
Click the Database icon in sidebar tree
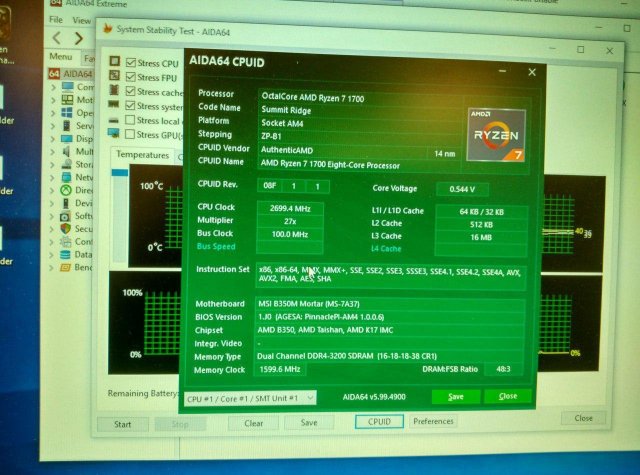click(66, 254)
